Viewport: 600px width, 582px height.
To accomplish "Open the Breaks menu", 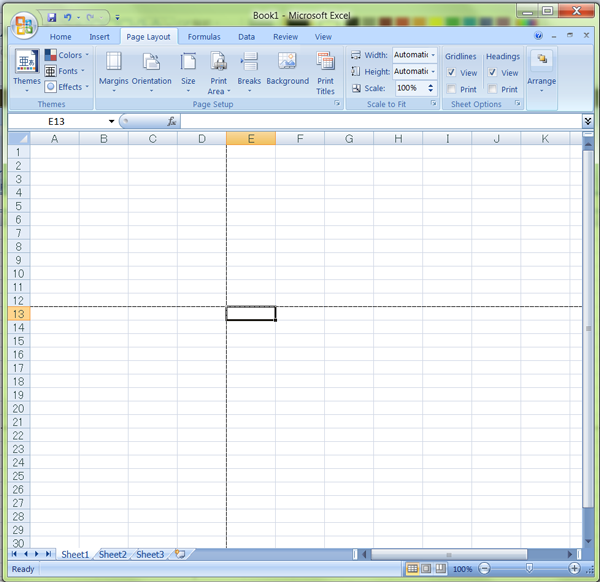I will point(249,72).
